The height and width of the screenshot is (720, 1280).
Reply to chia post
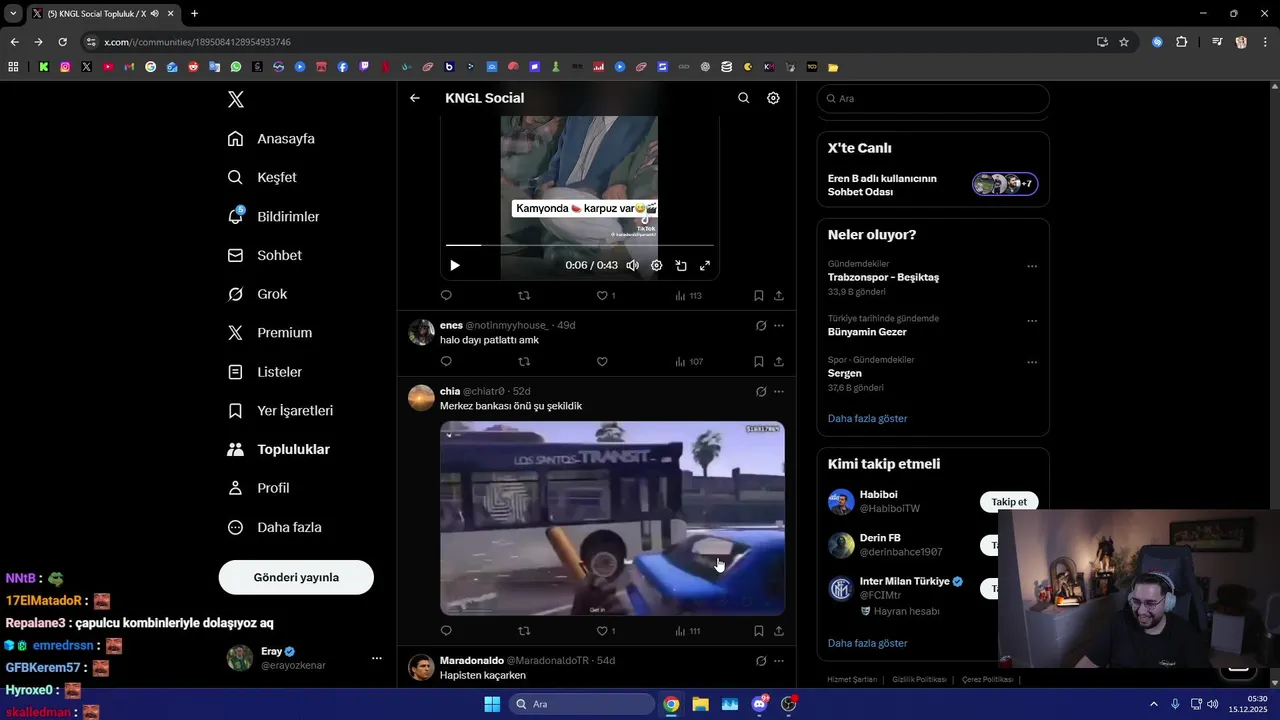point(446,631)
